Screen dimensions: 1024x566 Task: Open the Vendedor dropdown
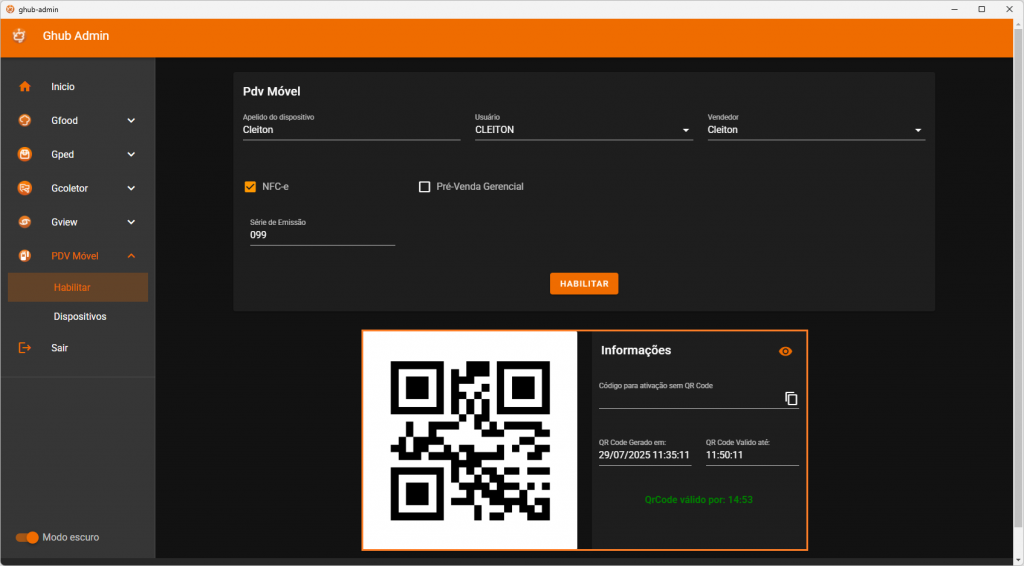(816, 130)
